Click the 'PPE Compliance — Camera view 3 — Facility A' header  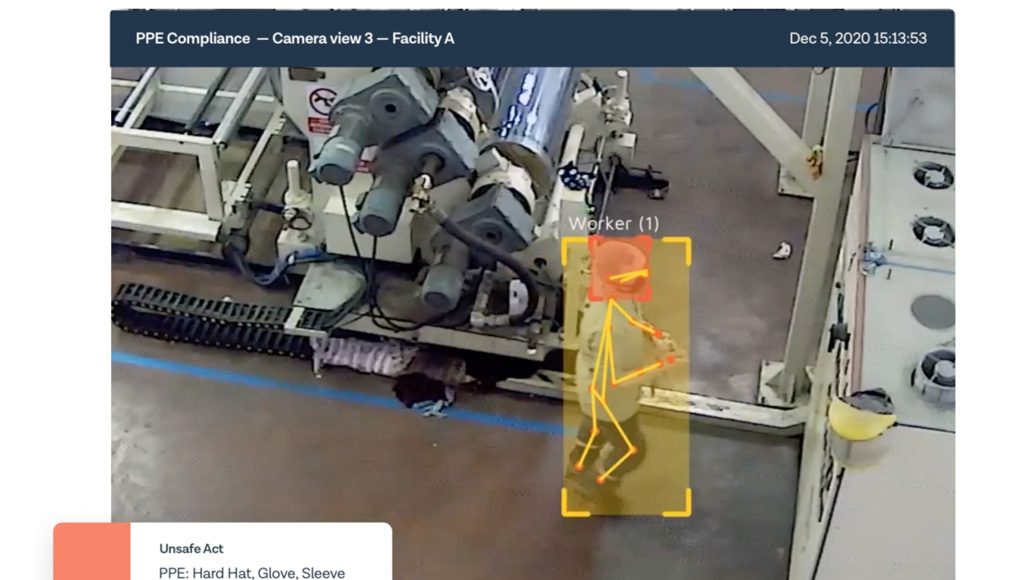pyautogui.click(x=295, y=39)
